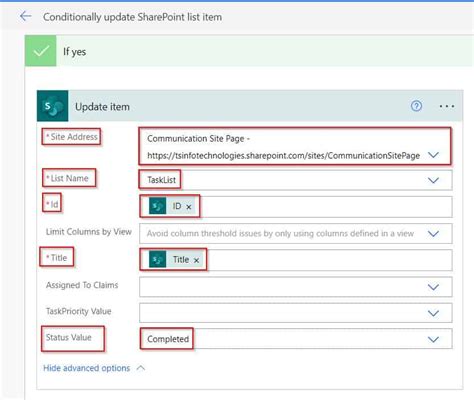Click the Avoid column threshold placeholder text

(280, 233)
